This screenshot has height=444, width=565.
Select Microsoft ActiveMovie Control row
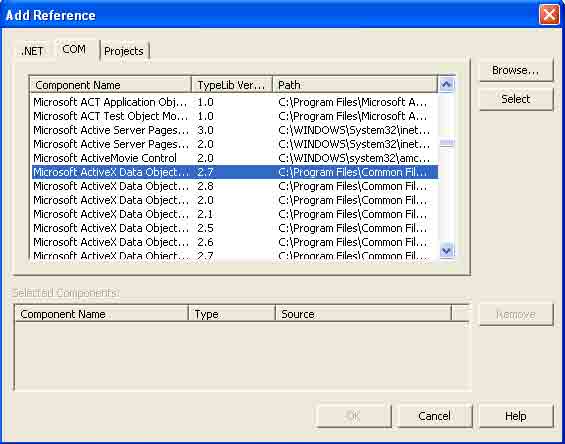tap(235, 158)
